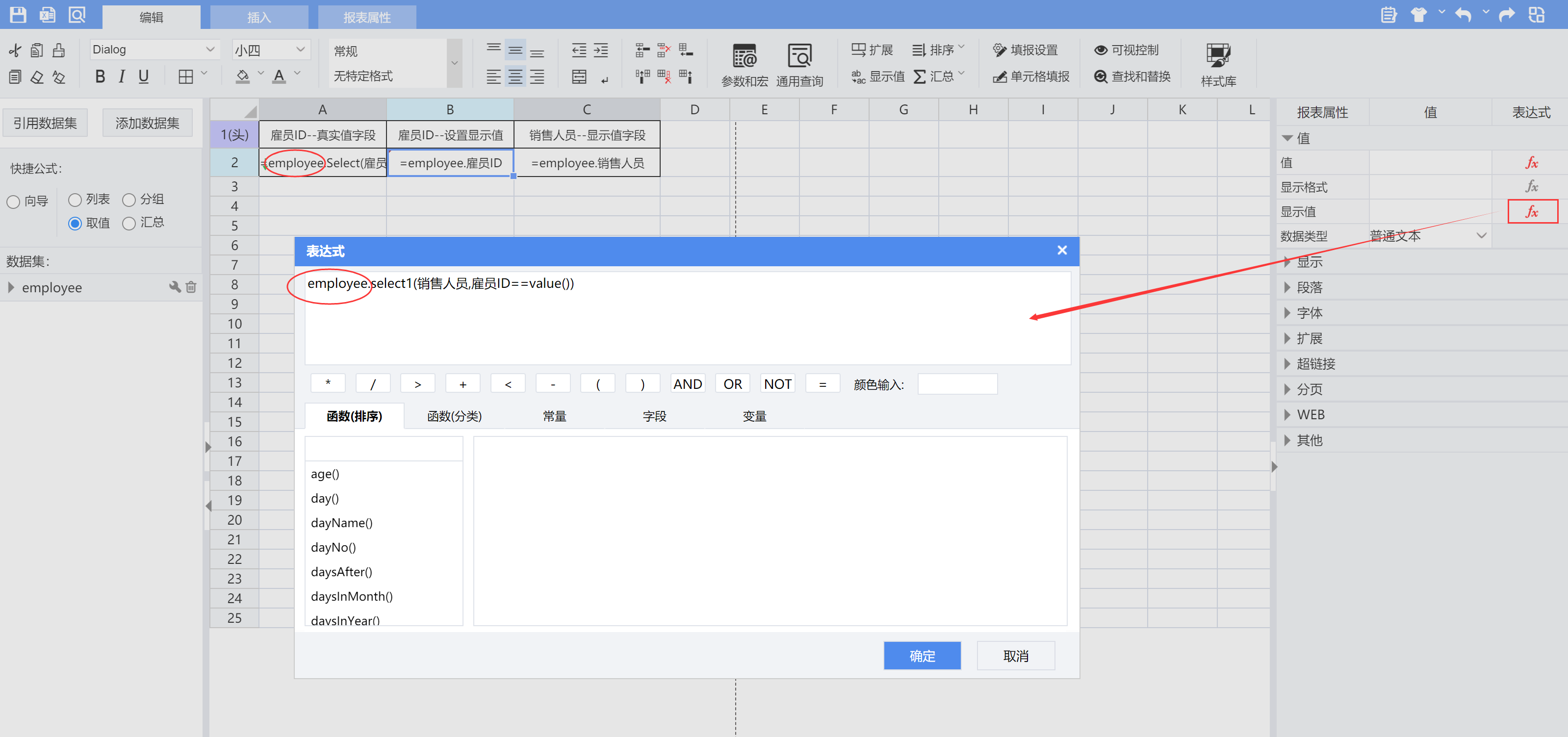Choose the 汇总 radio option
This screenshot has width=1568, height=737.
[129, 223]
